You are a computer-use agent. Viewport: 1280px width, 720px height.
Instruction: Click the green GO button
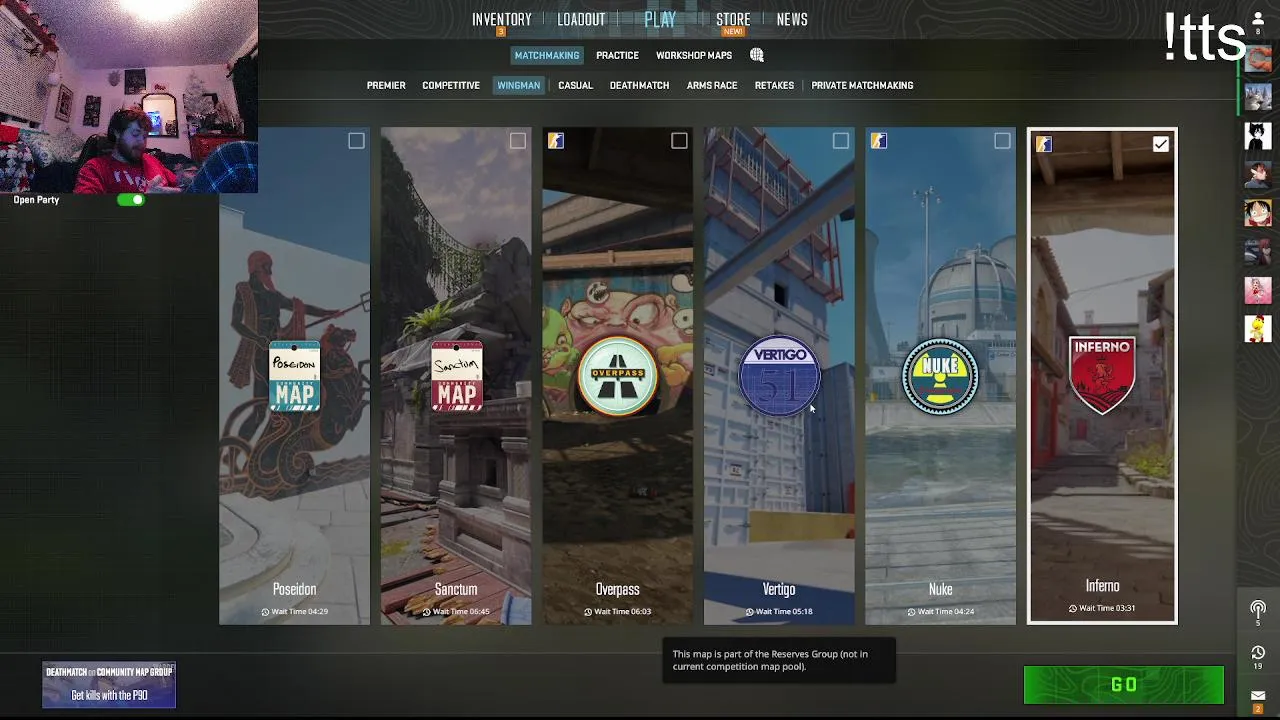coord(1124,685)
